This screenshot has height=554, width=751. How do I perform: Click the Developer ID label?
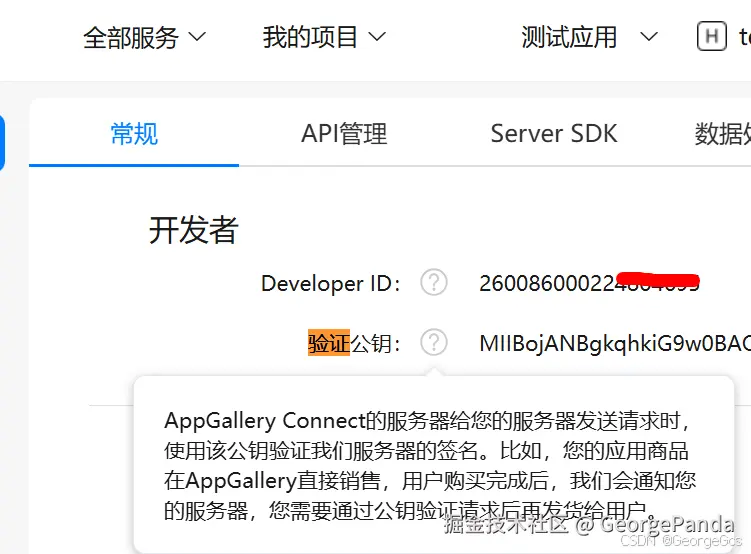[330, 283]
